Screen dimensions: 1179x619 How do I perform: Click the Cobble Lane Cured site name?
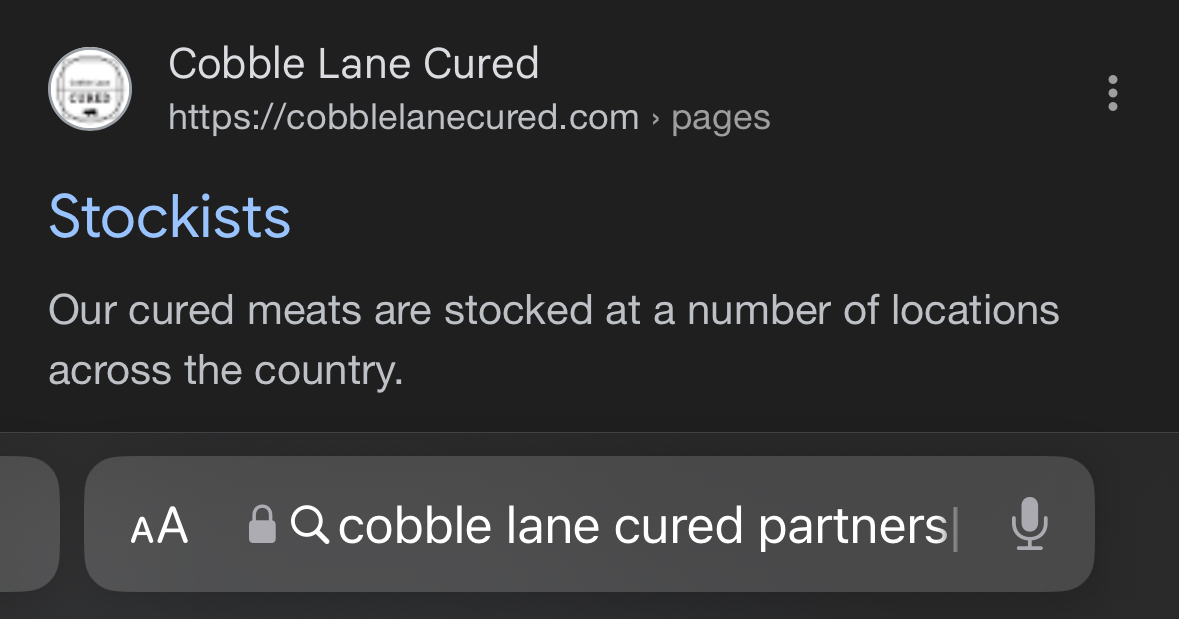pos(354,65)
